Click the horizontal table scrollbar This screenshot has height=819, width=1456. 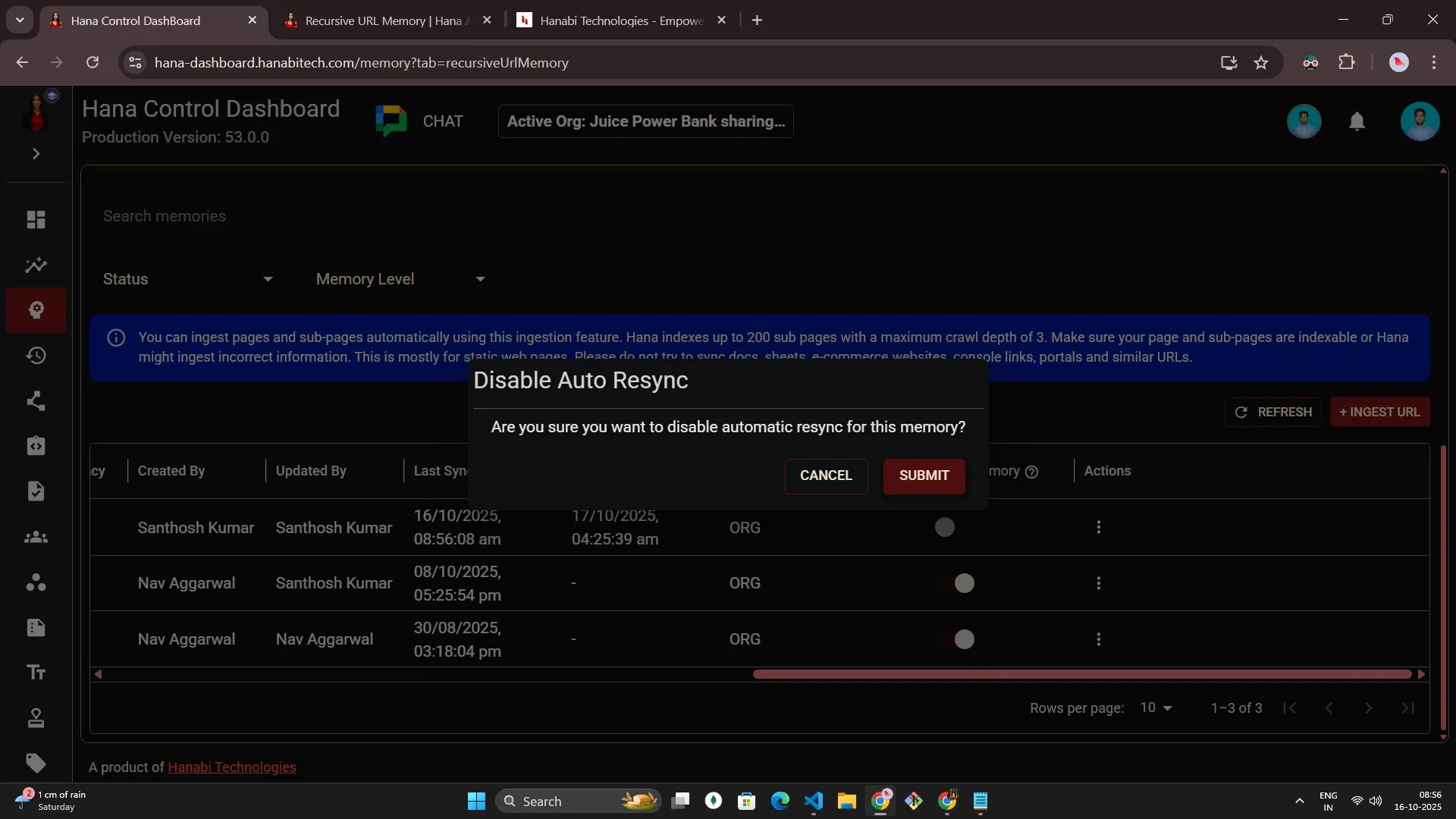click(x=1081, y=674)
